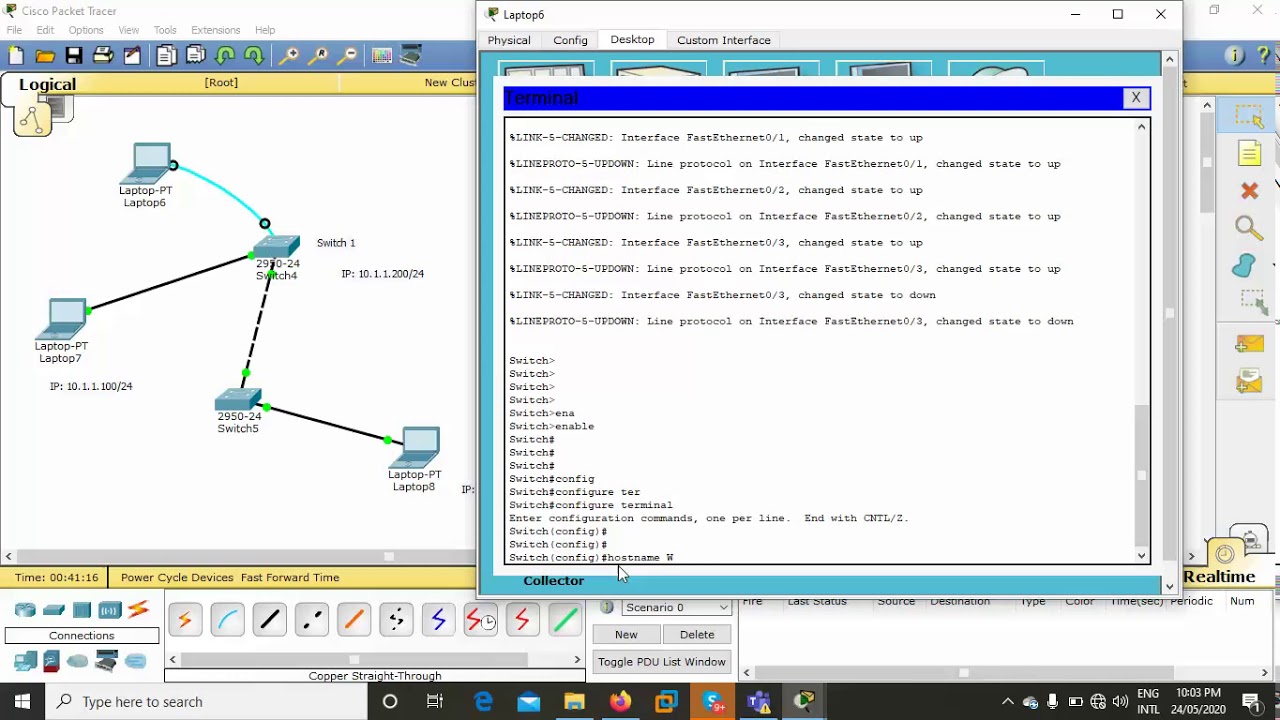
Task: Activate the Inspect magnifier tool
Action: (1249, 228)
